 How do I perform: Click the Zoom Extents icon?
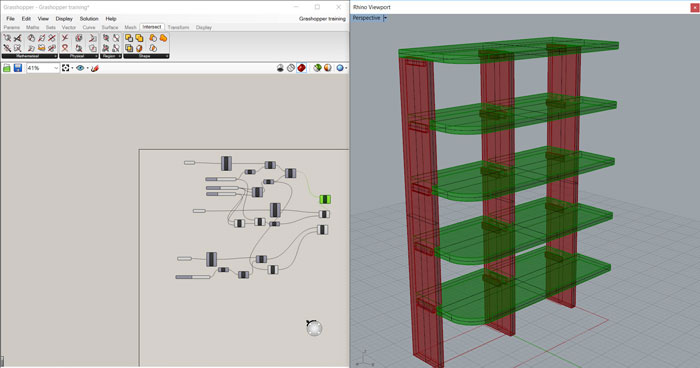click(66, 68)
